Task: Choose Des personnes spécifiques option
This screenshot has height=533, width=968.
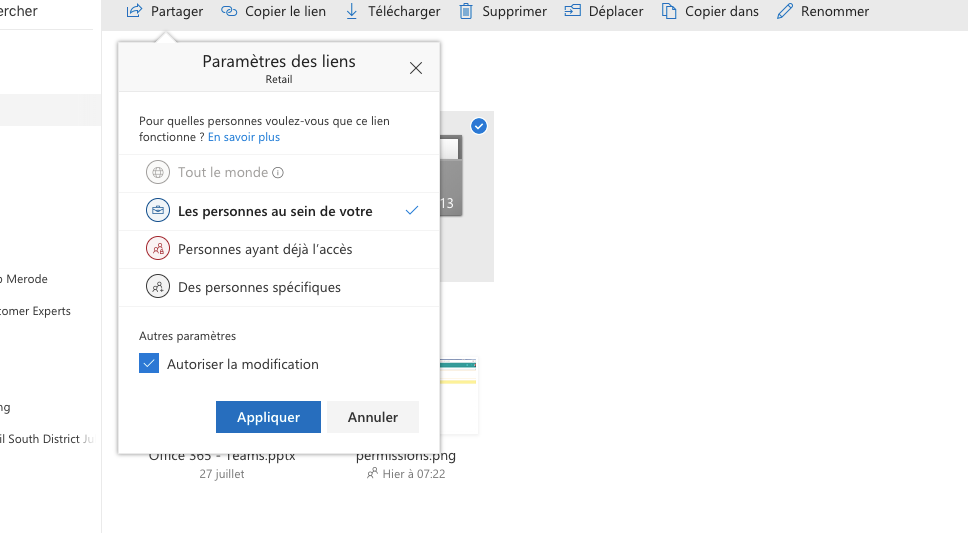Action: pos(279,287)
